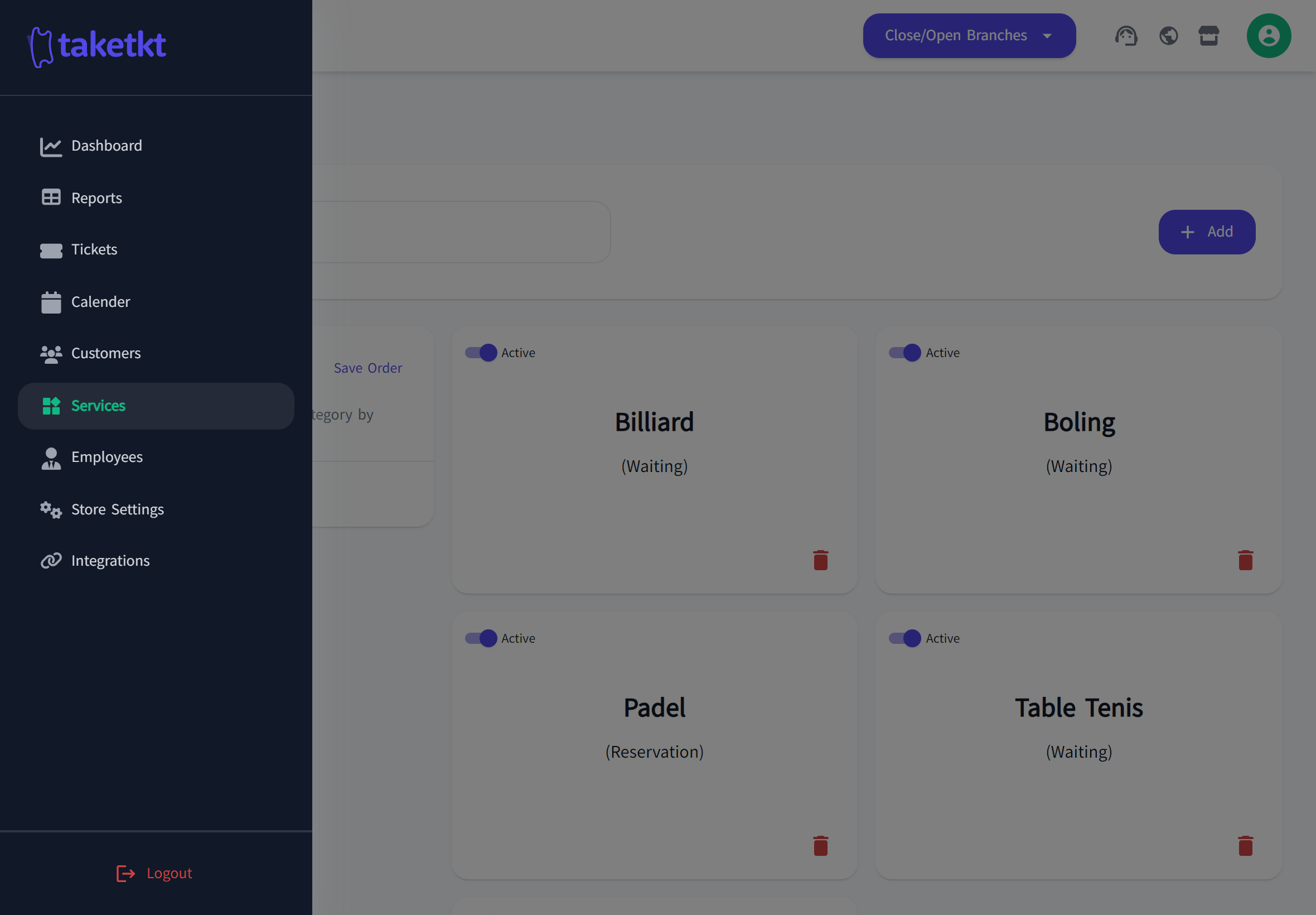Click the Store Settings gears icon
This screenshot has width=1316, height=915.
click(51, 510)
